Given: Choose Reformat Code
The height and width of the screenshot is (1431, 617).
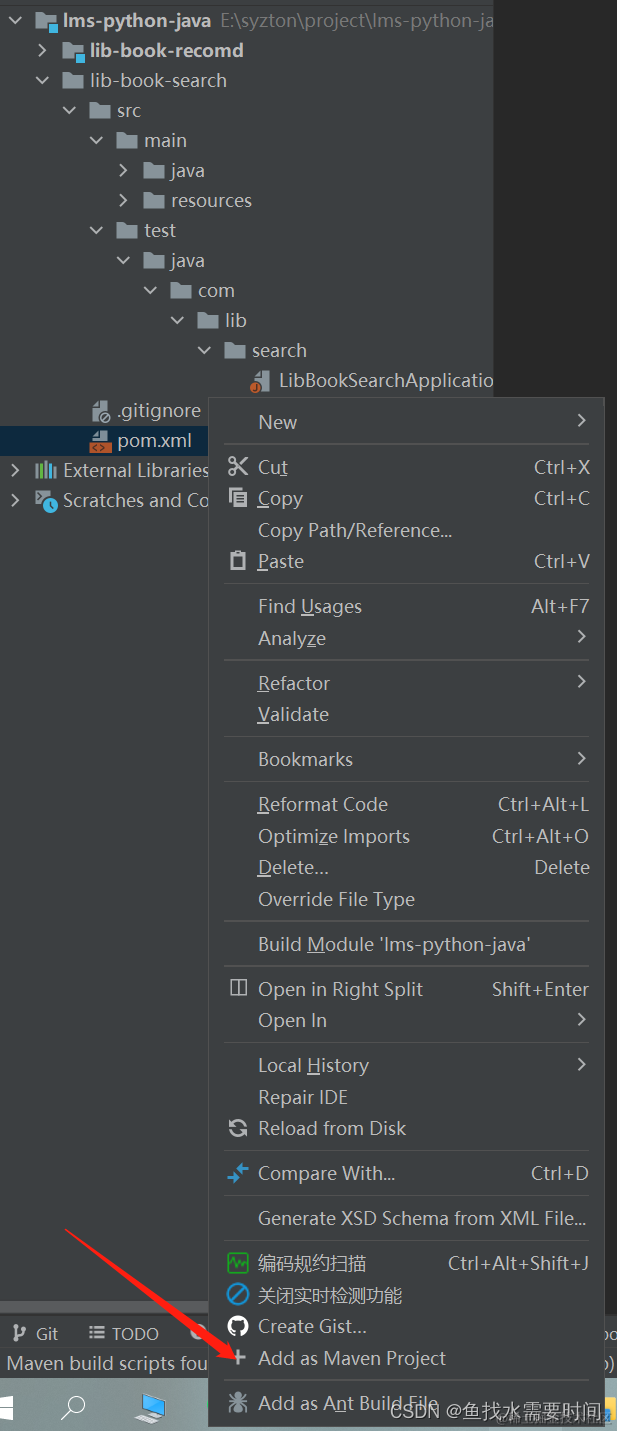Looking at the screenshot, I should click(x=323, y=804).
